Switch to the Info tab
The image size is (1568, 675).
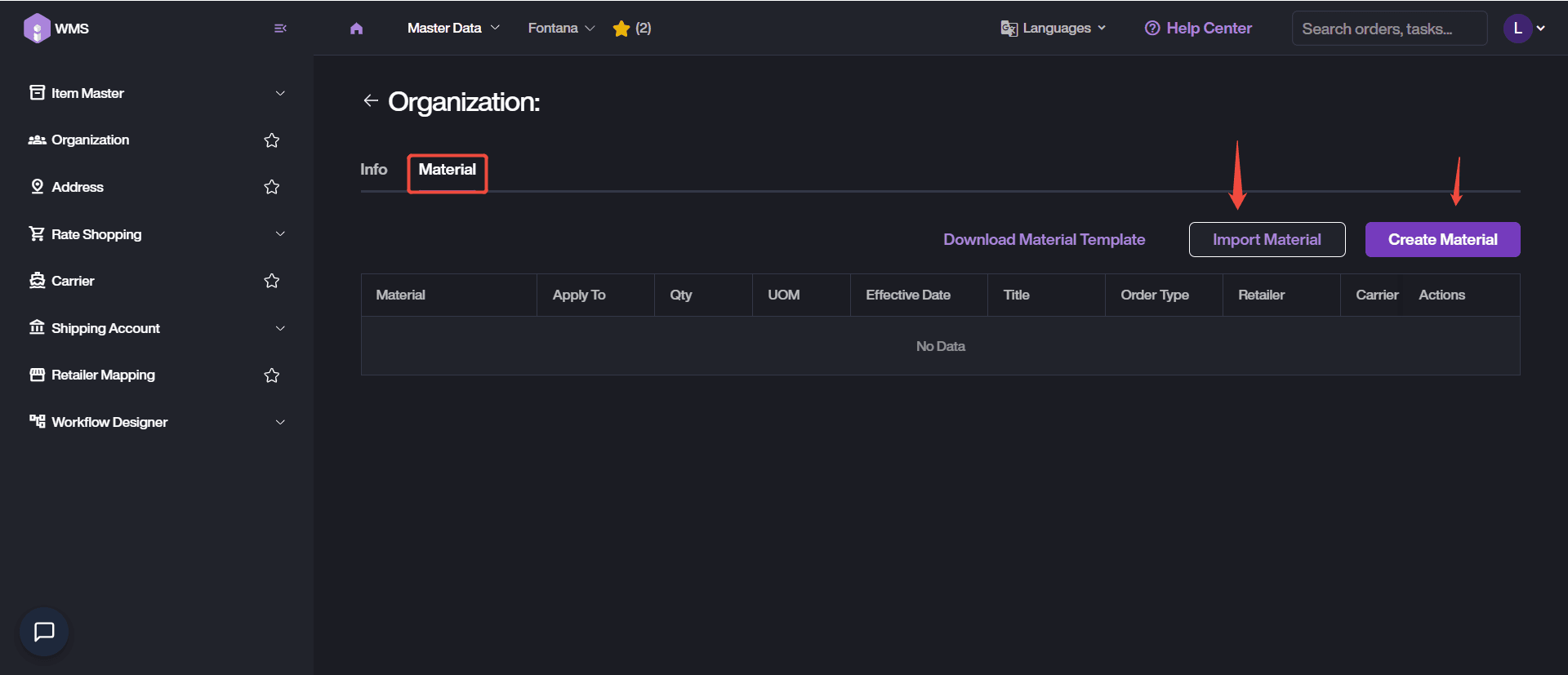(373, 170)
